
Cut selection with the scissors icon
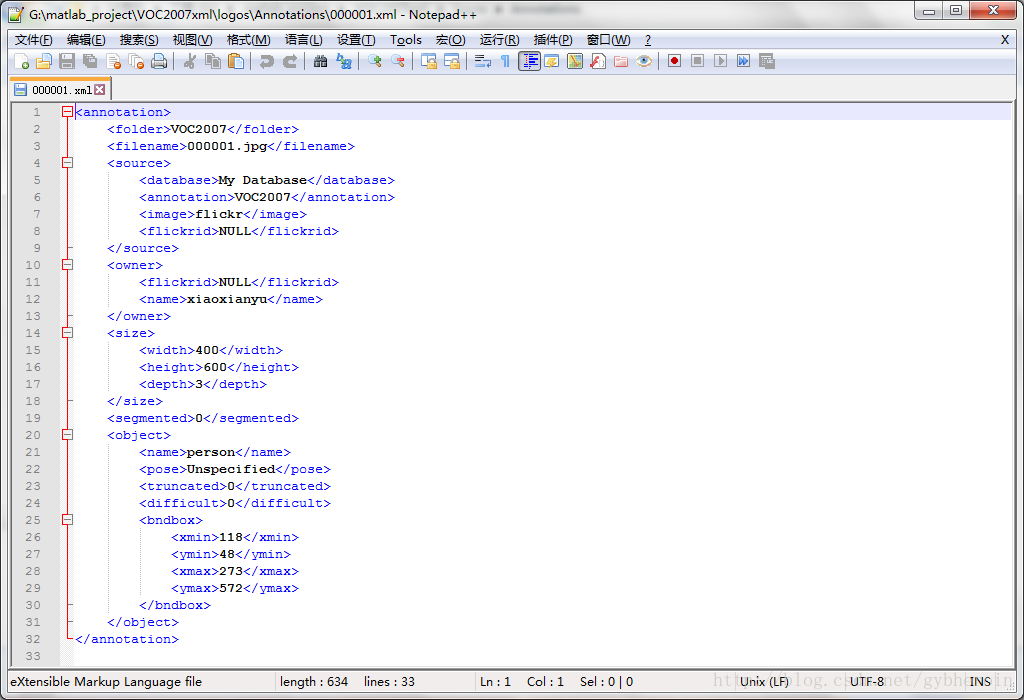coord(190,61)
